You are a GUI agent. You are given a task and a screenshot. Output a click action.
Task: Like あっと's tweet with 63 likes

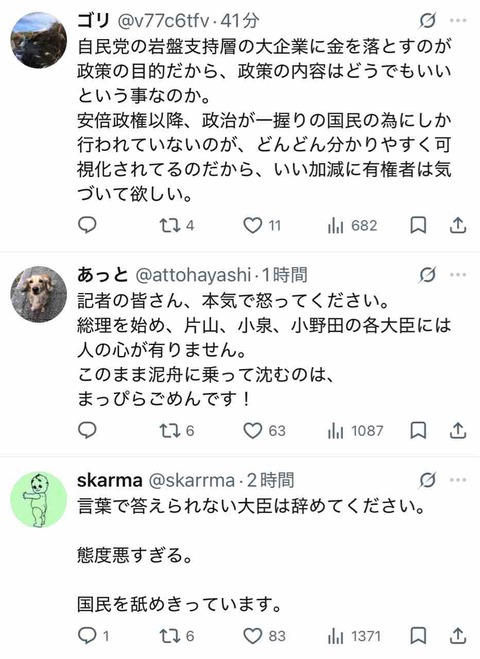tap(264, 431)
